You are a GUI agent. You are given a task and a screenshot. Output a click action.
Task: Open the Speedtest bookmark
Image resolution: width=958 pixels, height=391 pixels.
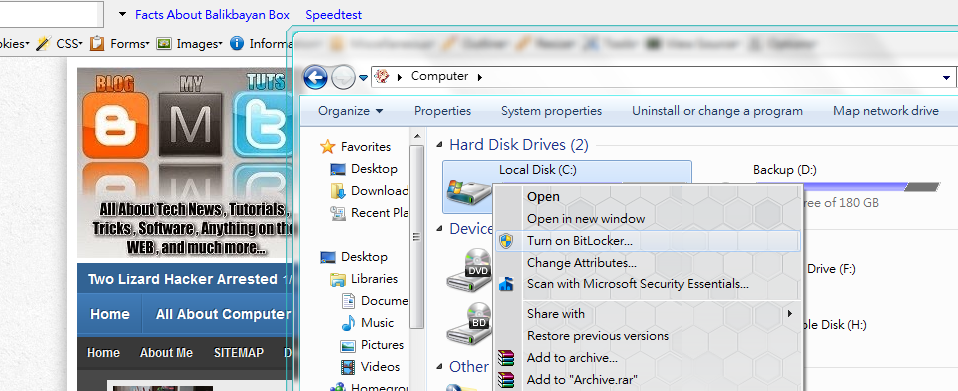pyautogui.click(x=334, y=15)
